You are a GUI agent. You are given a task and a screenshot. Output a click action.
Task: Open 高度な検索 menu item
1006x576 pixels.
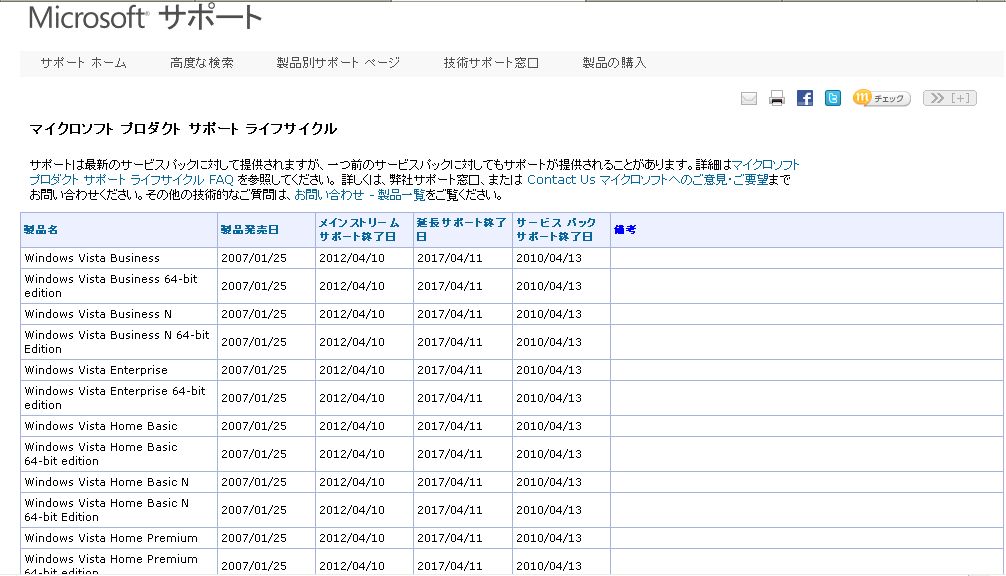(x=201, y=63)
